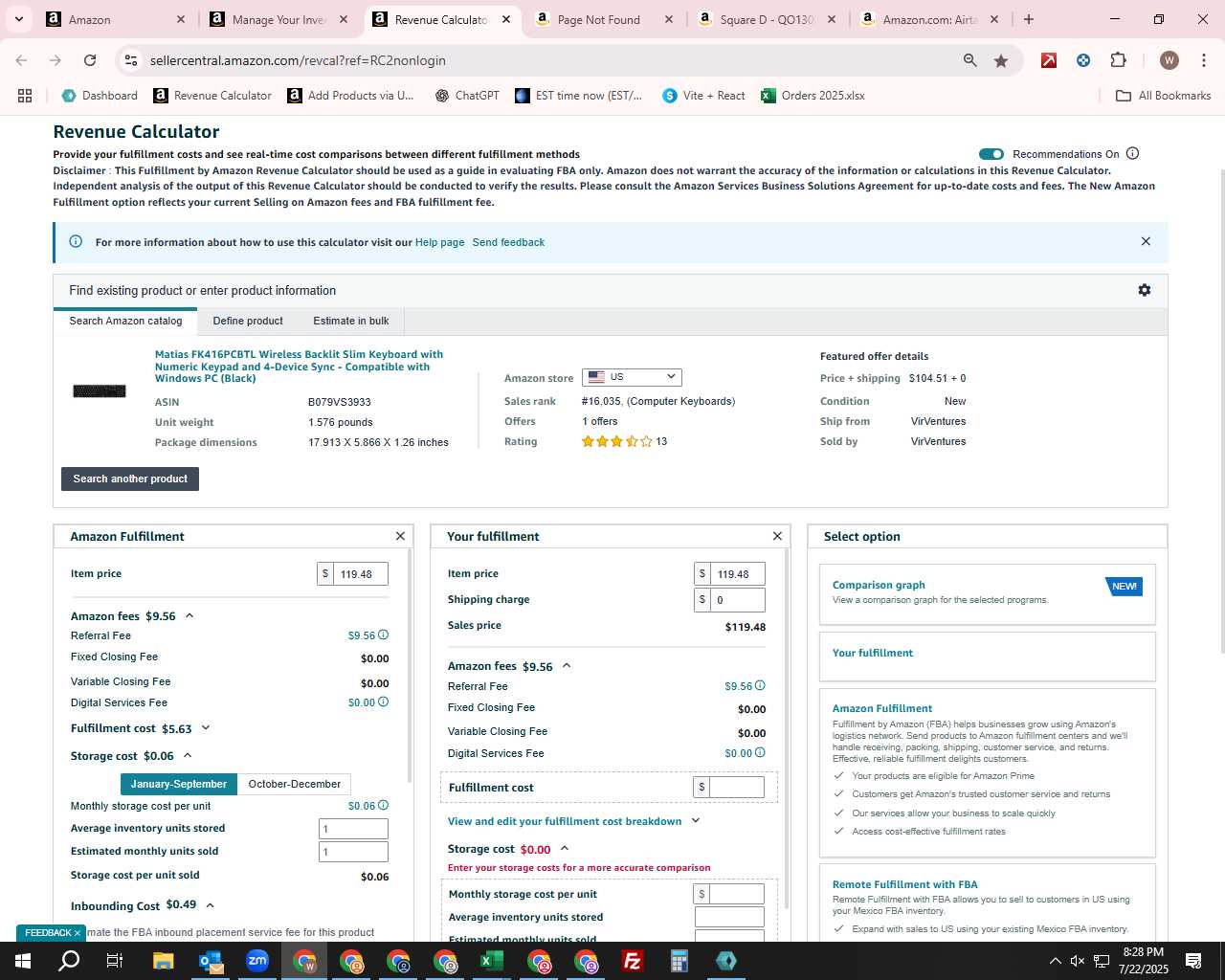Collapse Storage cost $0.06 section
The image size is (1225, 980).
click(188, 756)
